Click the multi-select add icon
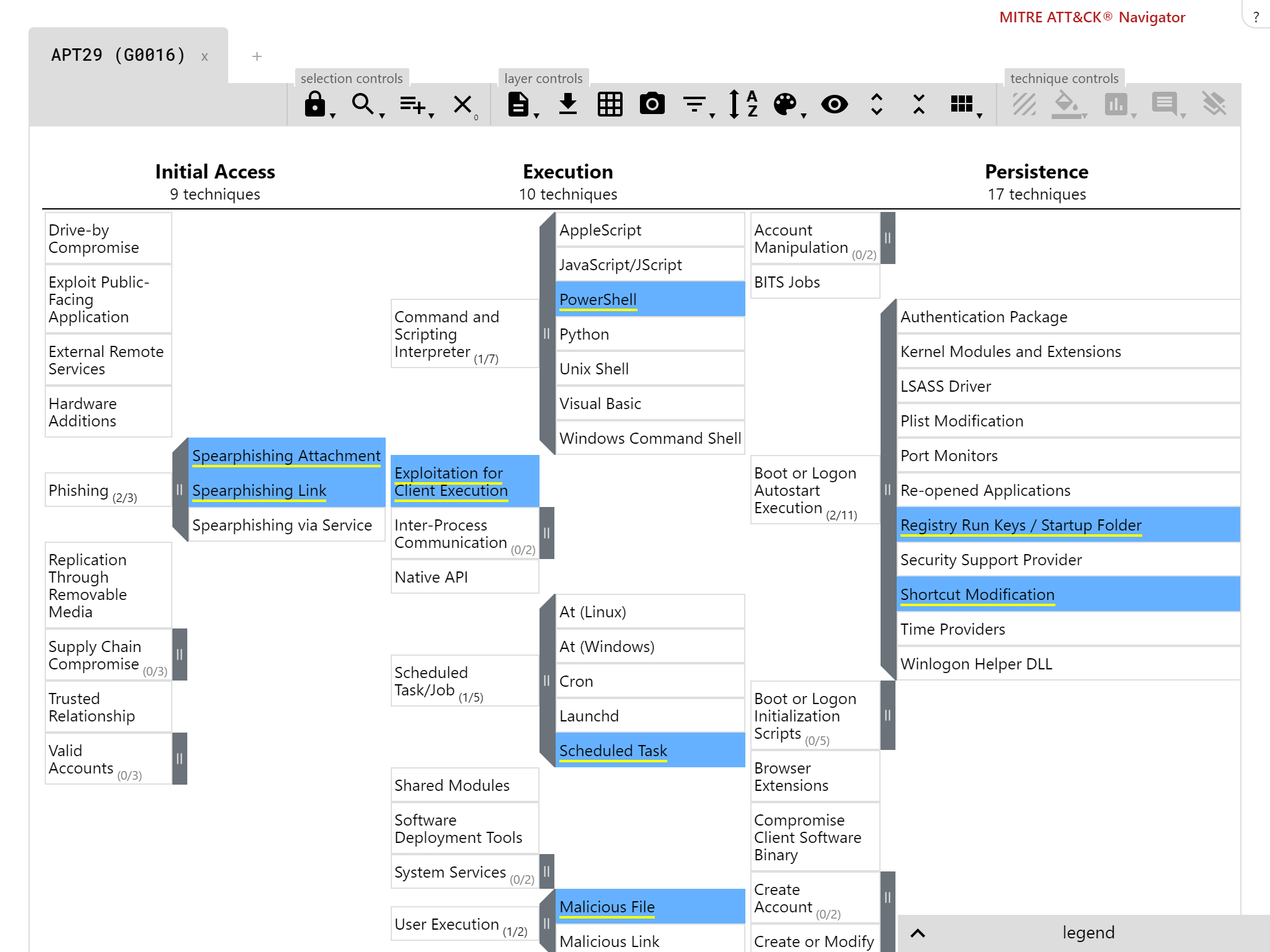This screenshot has height=952, width=1270. 412,104
